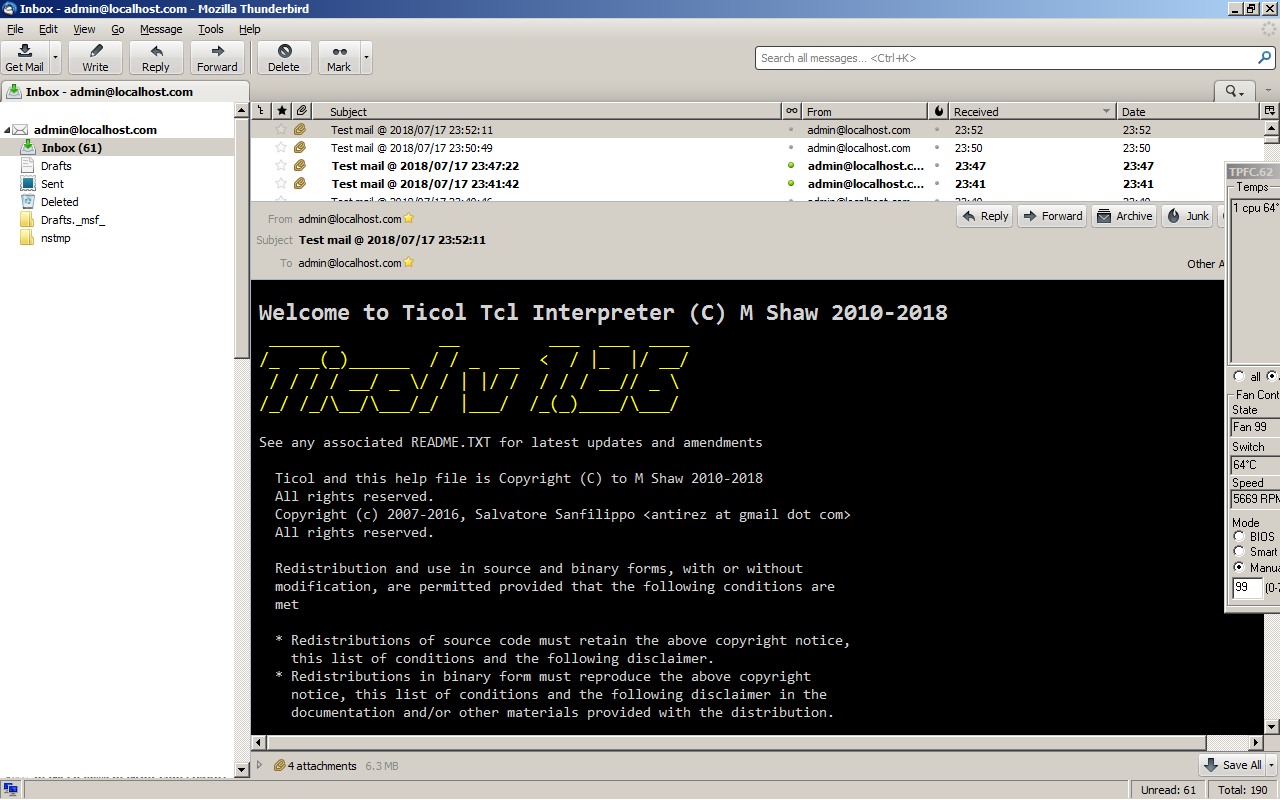The image size is (1280, 800).
Task: Select the Drafts folder
Action: point(56,166)
